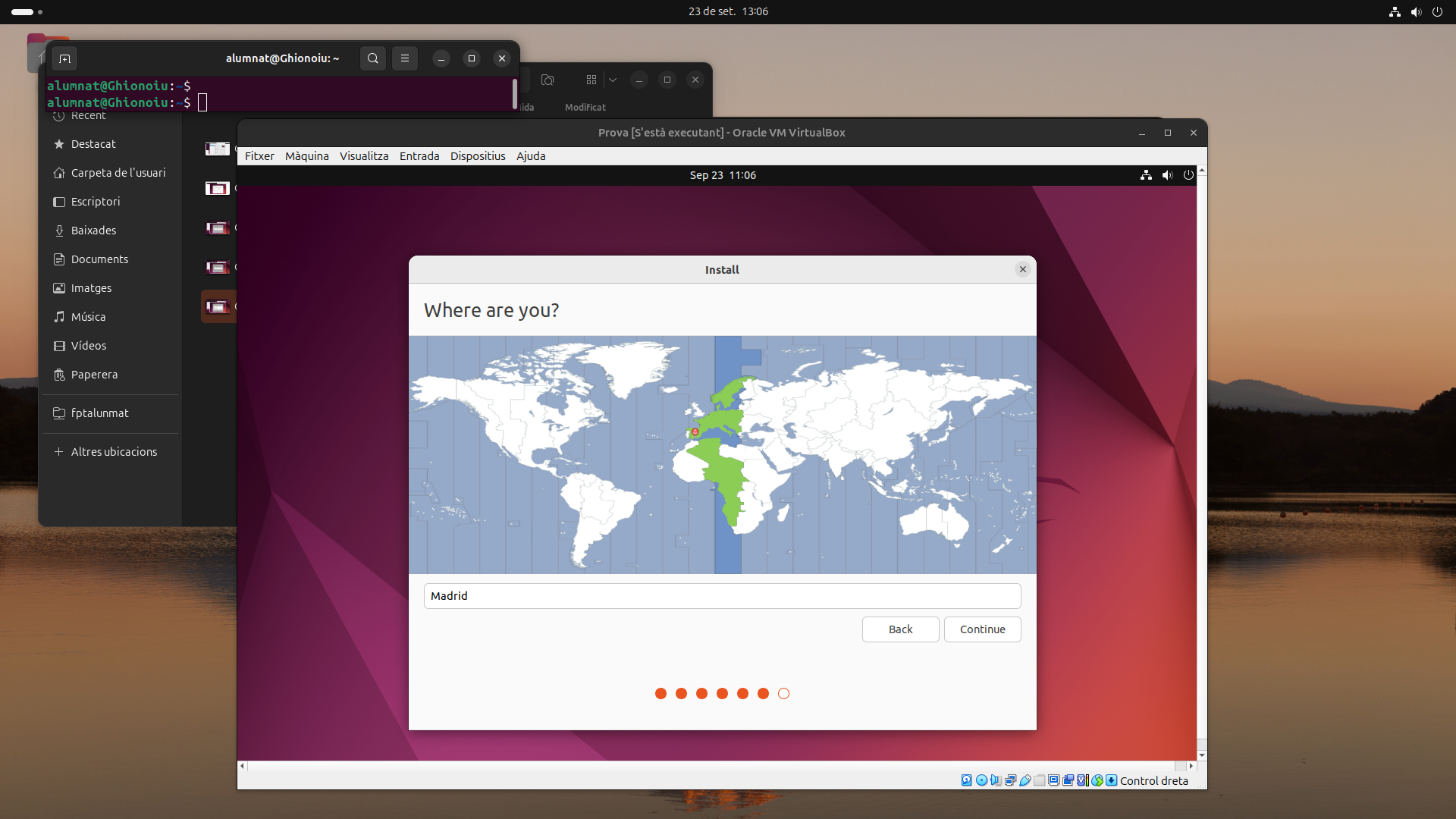1456x819 pixels.
Task: Open the Dispositius menu
Action: [x=477, y=156]
